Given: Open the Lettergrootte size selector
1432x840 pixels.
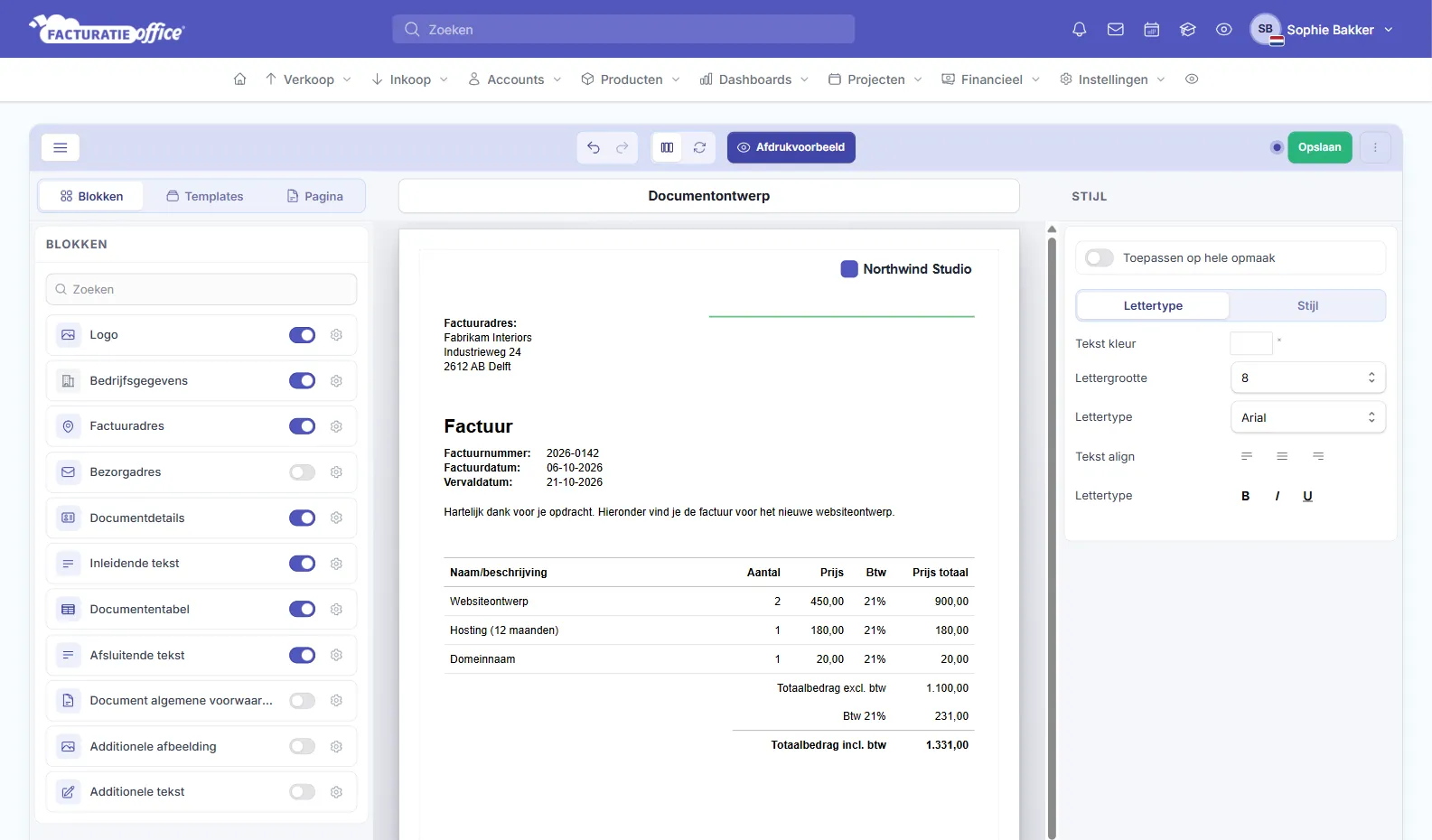Looking at the screenshot, I should [x=1307, y=378].
